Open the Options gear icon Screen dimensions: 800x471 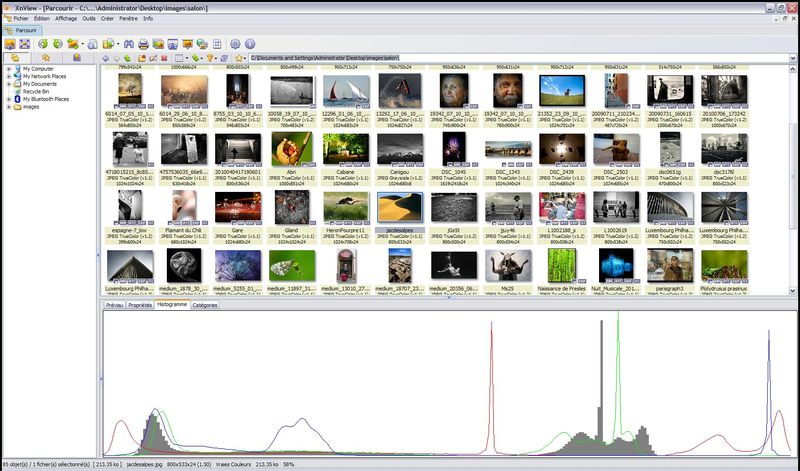coord(235,44)
